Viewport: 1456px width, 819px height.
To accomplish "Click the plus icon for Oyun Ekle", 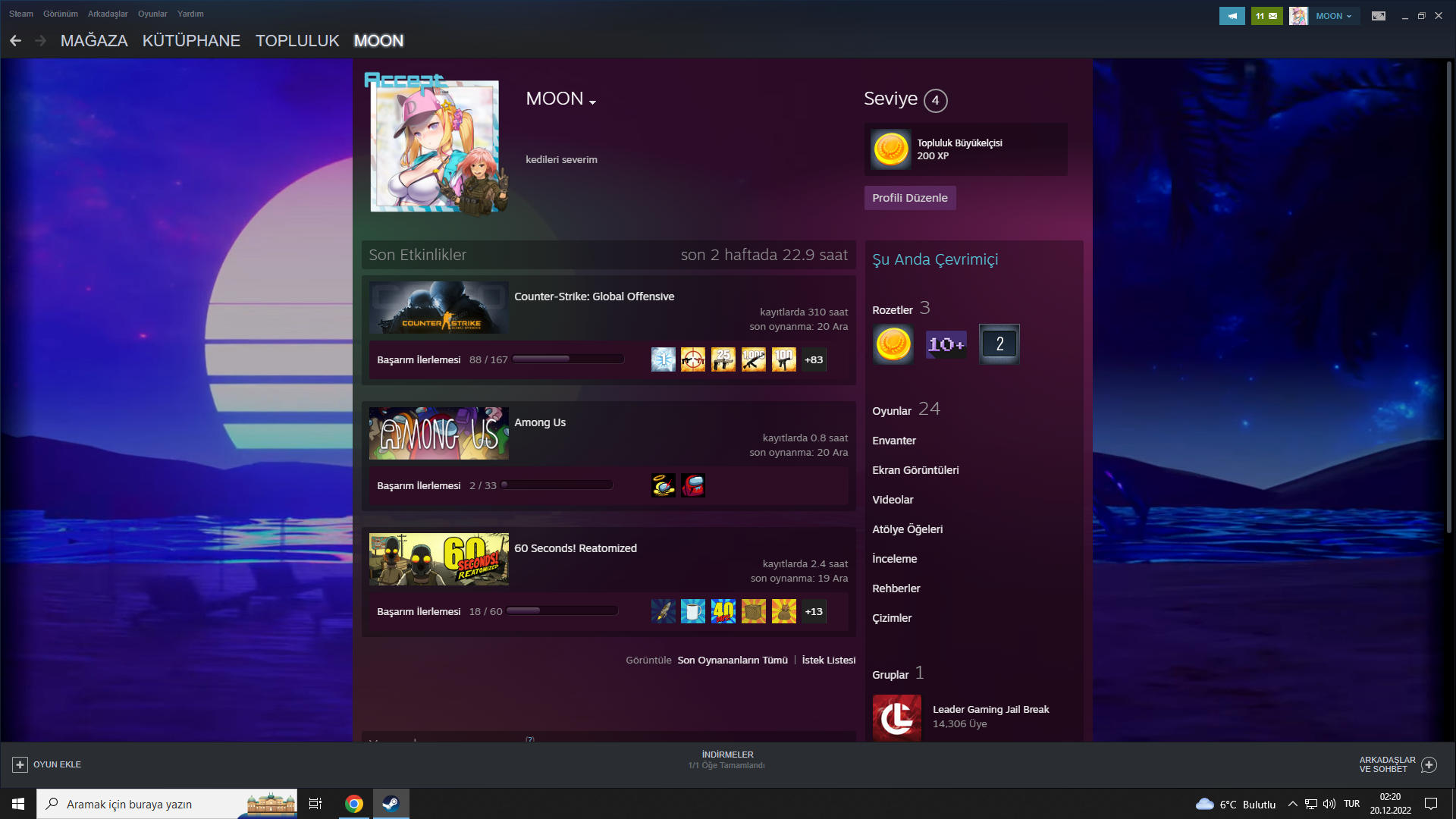I will [20, 764].
